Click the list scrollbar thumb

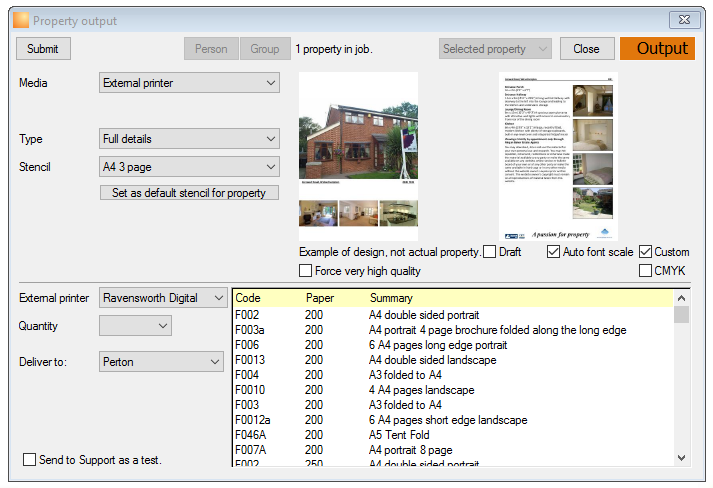coord(681,315)
